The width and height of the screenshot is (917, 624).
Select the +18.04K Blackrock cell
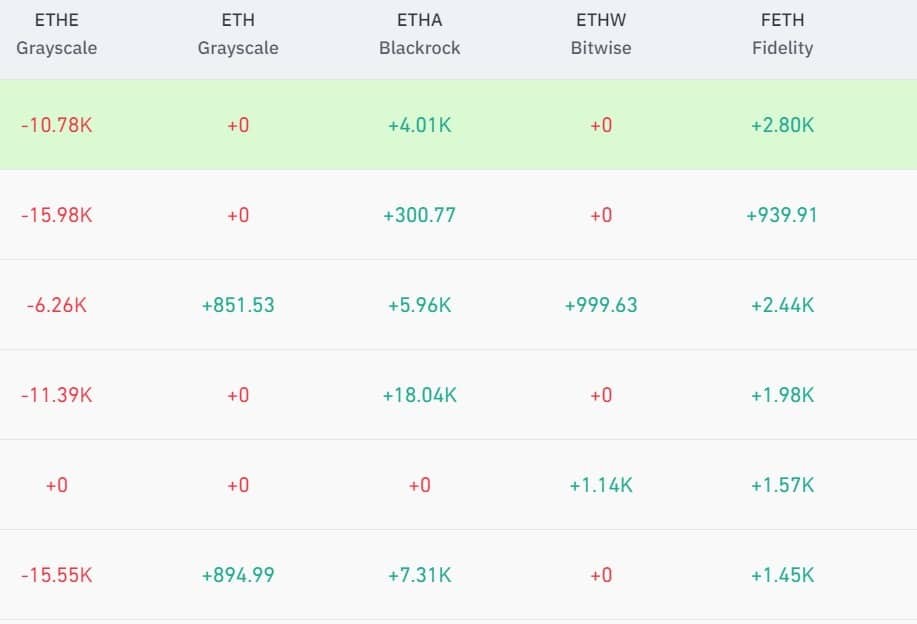[x=420, y=395]
